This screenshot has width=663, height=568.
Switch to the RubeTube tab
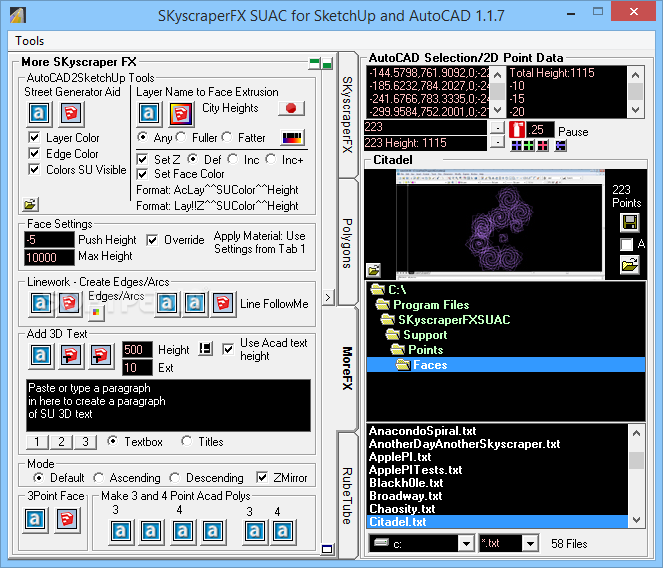tap(347, 496)
